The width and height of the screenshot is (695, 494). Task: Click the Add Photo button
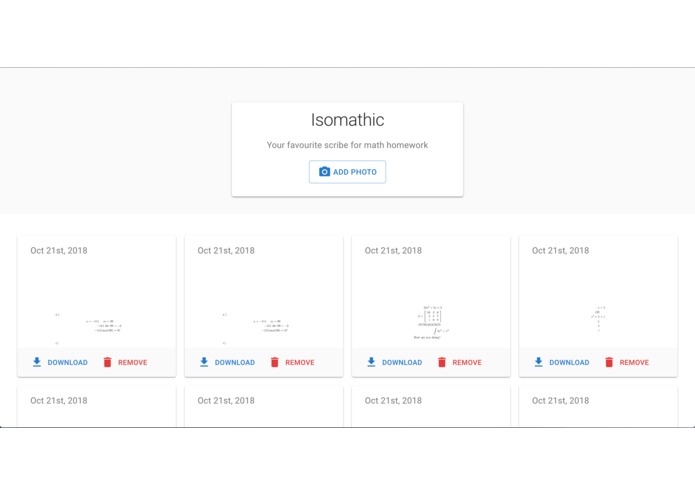pyautogui.click(x=347, y=172)
